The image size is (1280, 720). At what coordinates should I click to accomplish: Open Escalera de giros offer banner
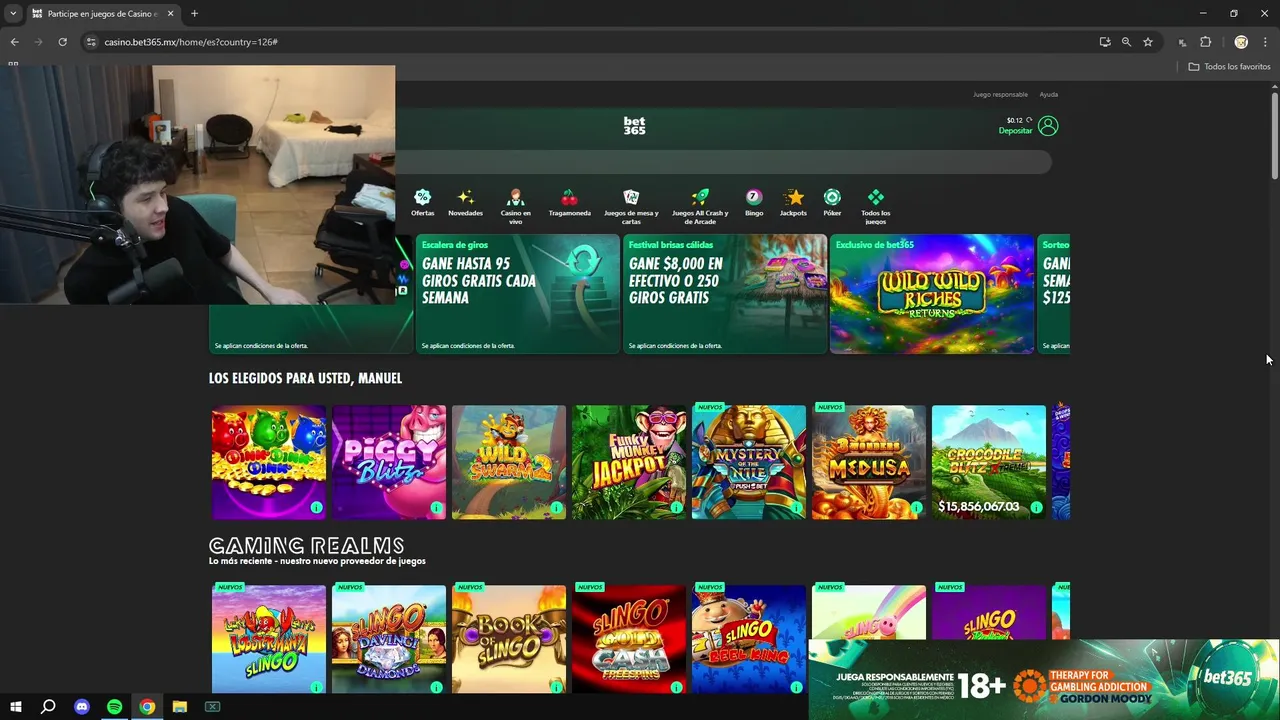517,294
